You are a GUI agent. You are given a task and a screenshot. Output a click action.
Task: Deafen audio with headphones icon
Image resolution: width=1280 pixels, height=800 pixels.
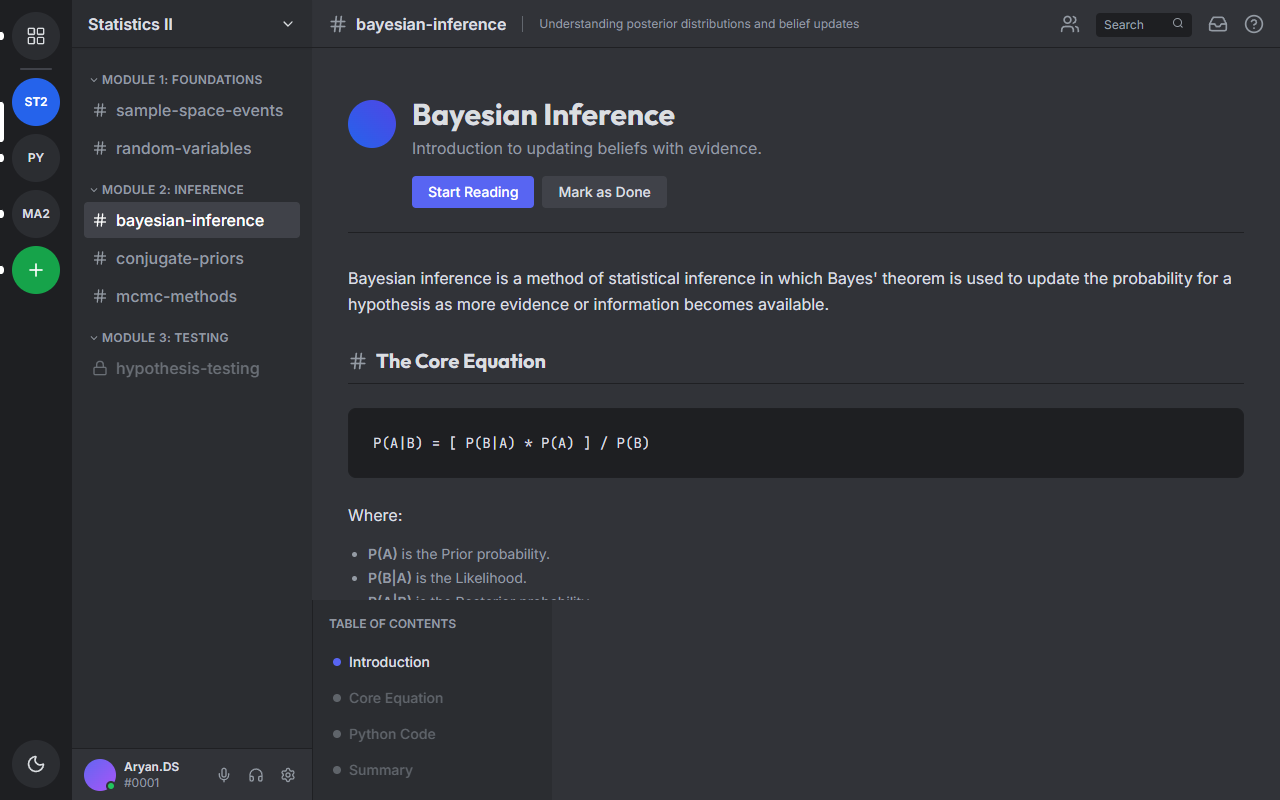256,775
